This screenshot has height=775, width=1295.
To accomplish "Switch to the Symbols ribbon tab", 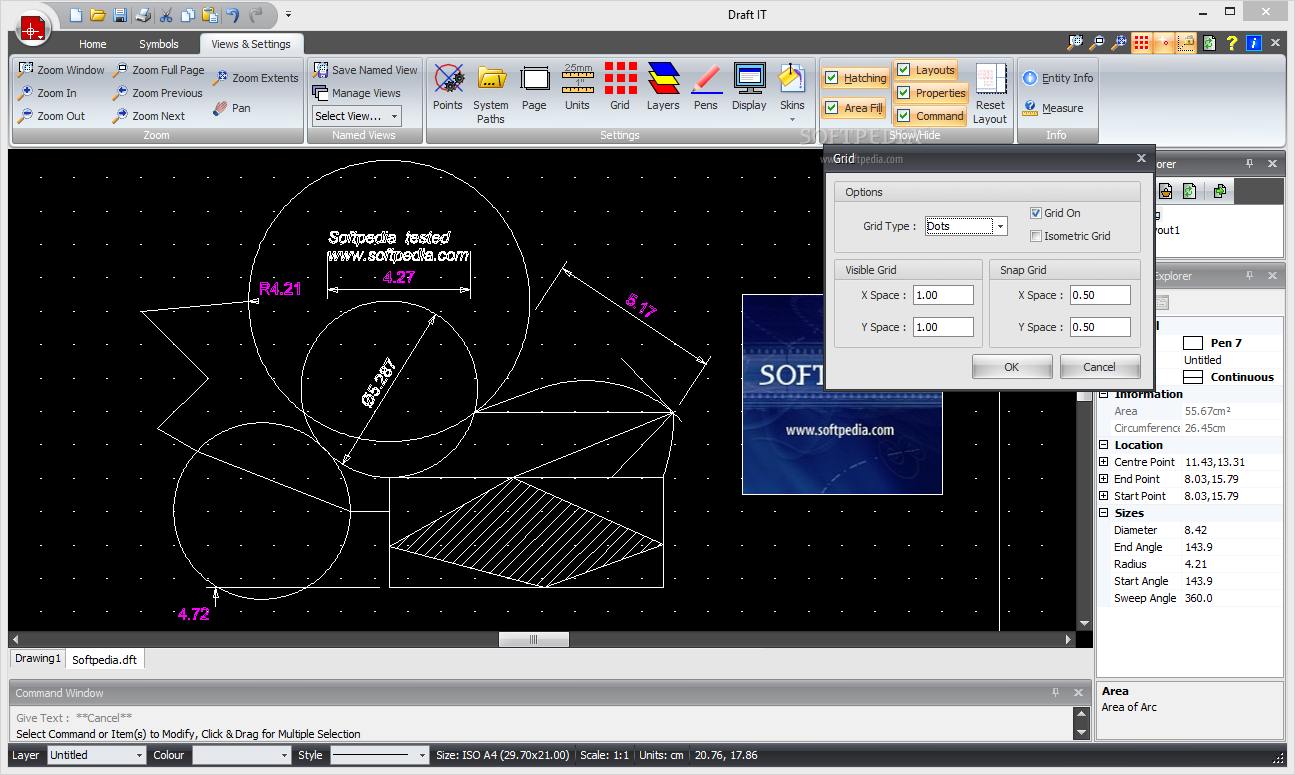I will [159, 44].
